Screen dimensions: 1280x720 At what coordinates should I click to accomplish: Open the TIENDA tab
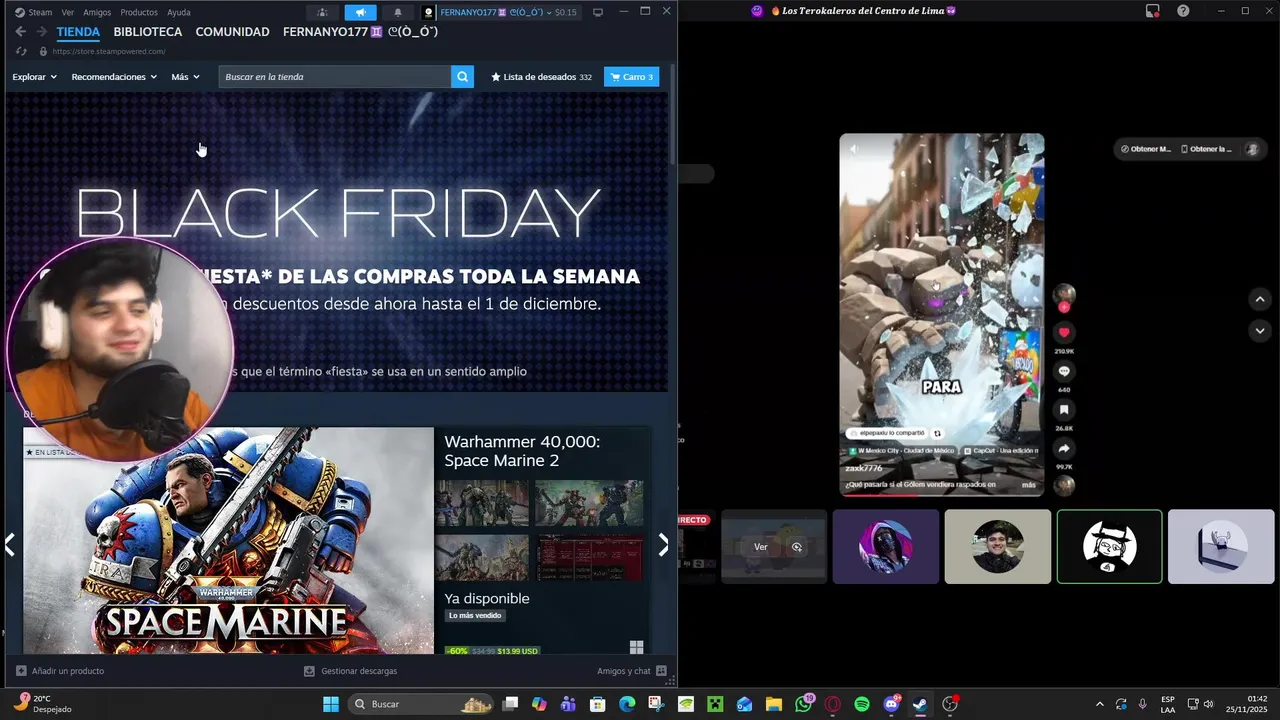point(78,32)
